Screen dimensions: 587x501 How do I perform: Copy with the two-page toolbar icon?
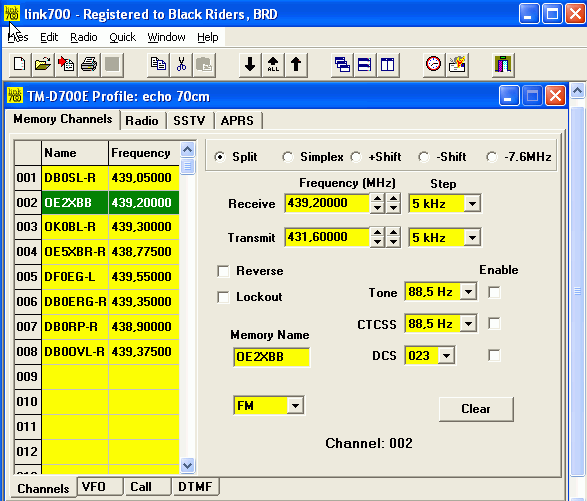point(158,65)
